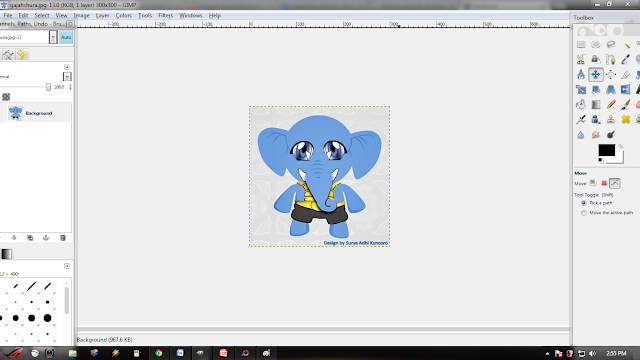Viewport: 640px width, 360px height.
Task: Lower the layer with green down arrow
Action: 14,238
